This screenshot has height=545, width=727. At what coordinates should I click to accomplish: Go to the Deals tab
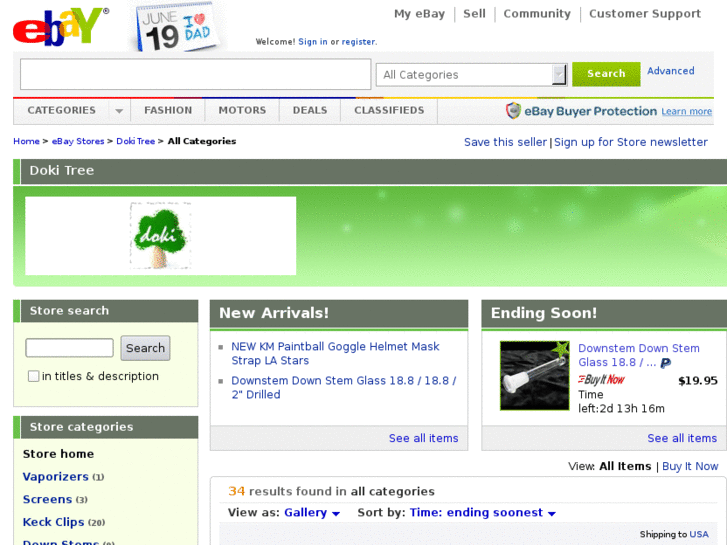click(x=310, y=110)
